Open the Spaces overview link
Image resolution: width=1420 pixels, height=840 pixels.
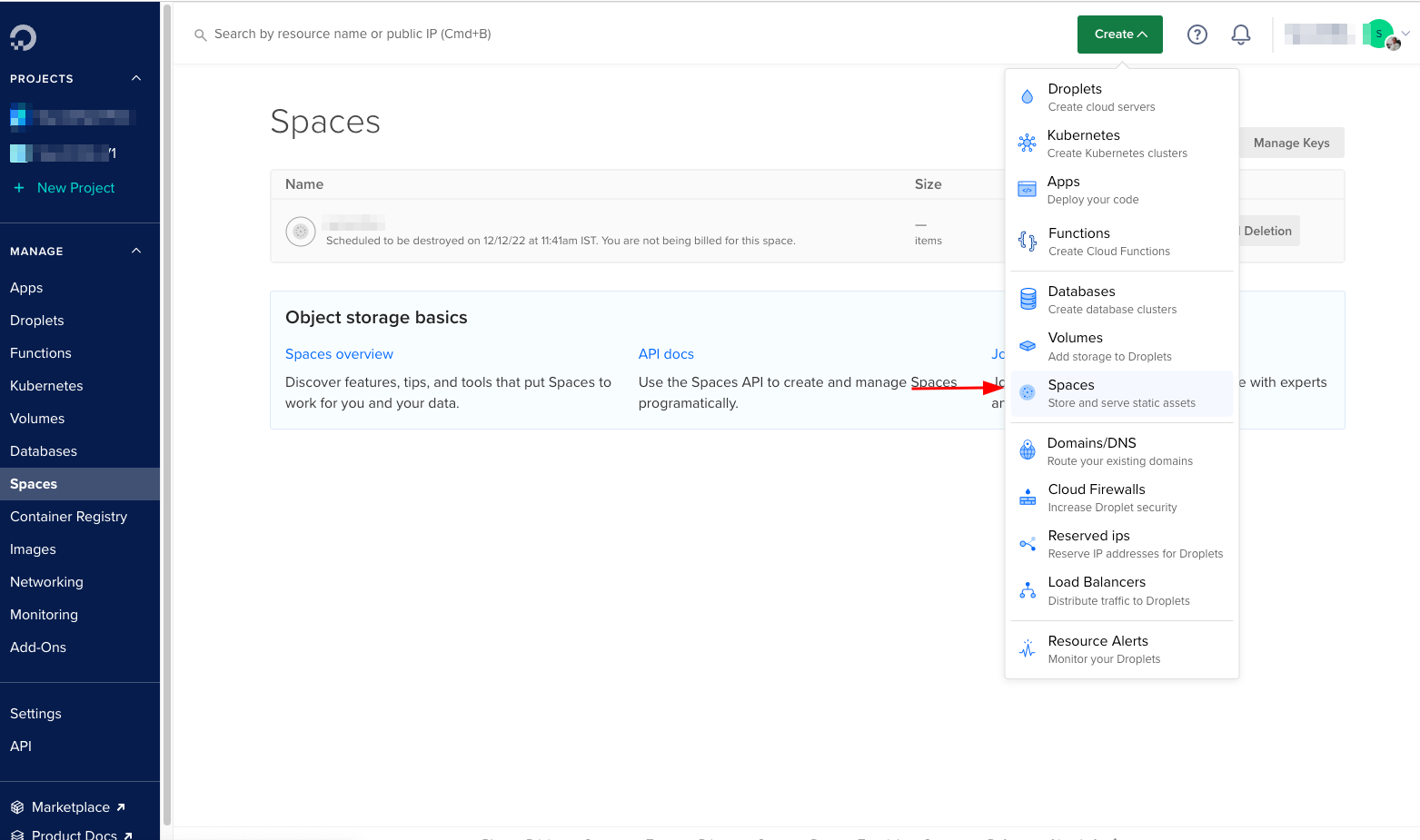[339, 354]
